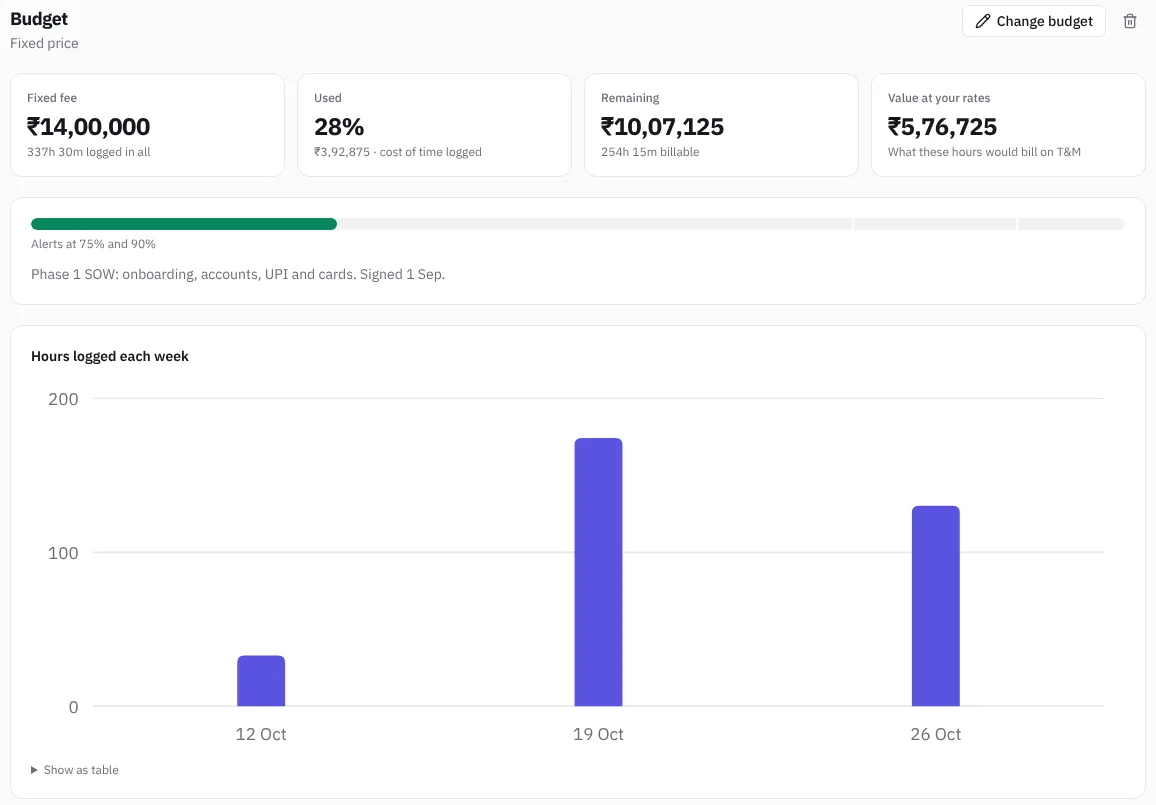Click the ₹5,76,725 value at your rates

click(942, 127)
